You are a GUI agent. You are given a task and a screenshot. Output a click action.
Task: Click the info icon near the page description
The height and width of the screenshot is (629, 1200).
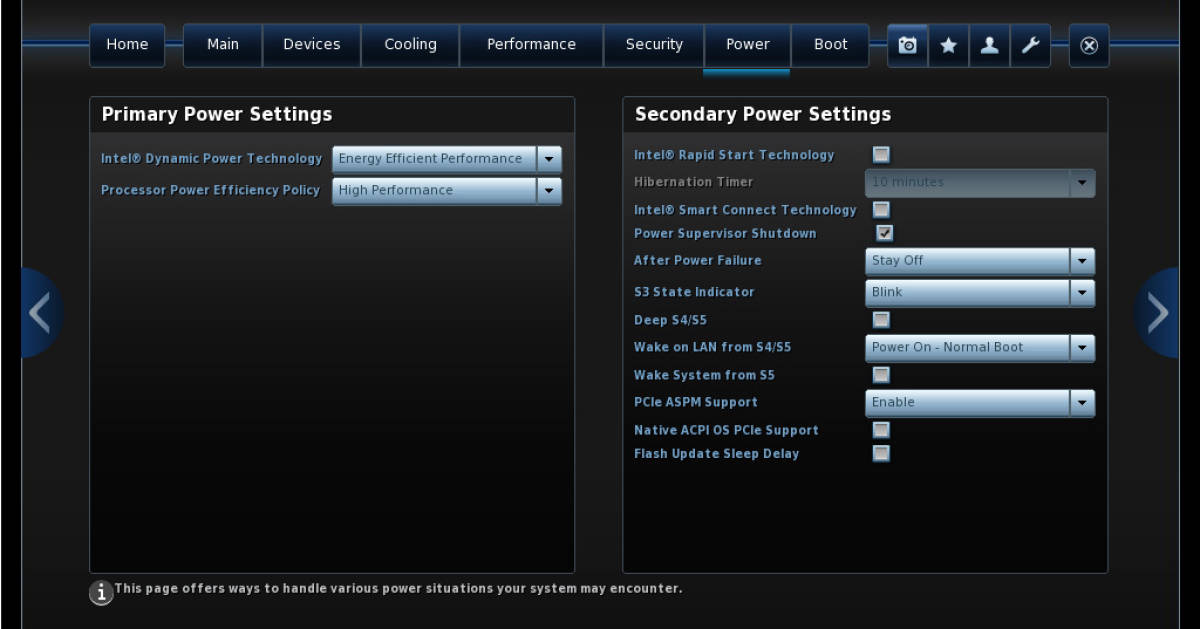(x=100, y=591)
